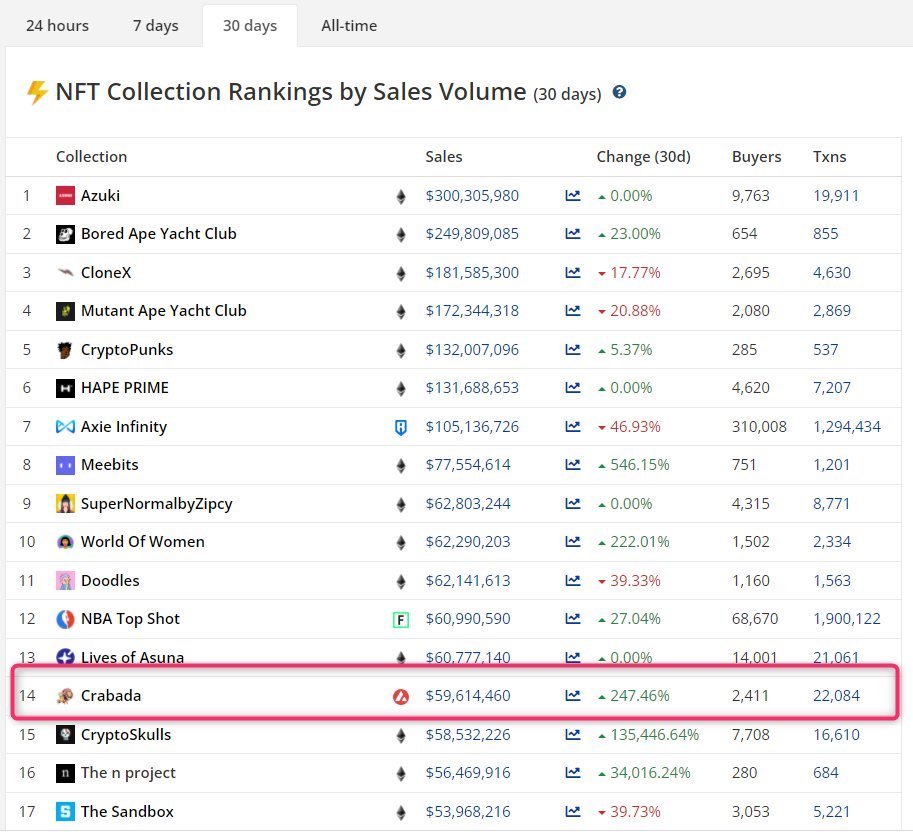Click the Collection column header
913x835 pixels.
click(91, 157)
